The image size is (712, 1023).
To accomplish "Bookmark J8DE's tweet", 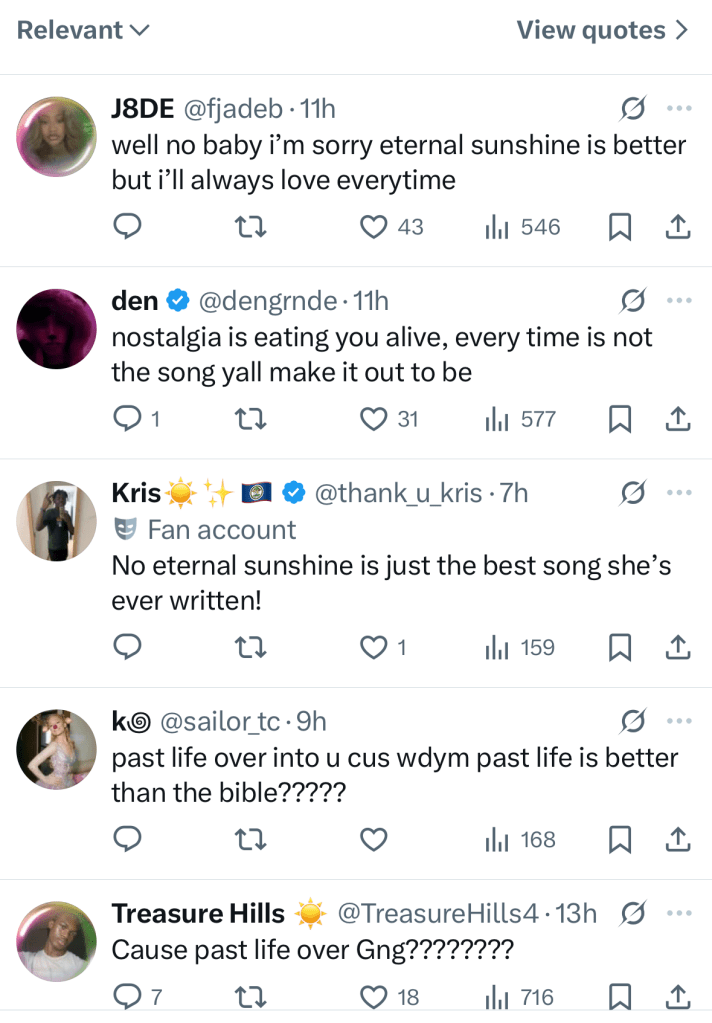I will pyautogui.click(x=620, y=228).
